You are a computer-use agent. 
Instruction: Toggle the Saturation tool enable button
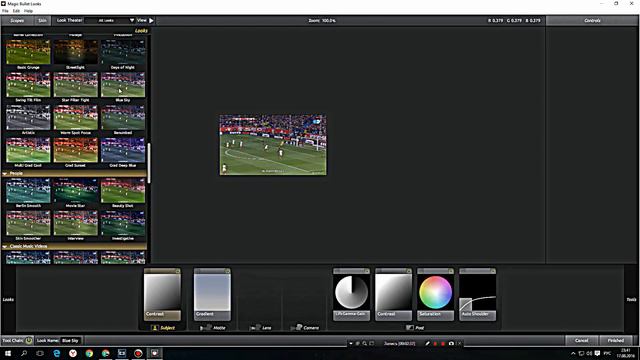[x=451, y=271]
